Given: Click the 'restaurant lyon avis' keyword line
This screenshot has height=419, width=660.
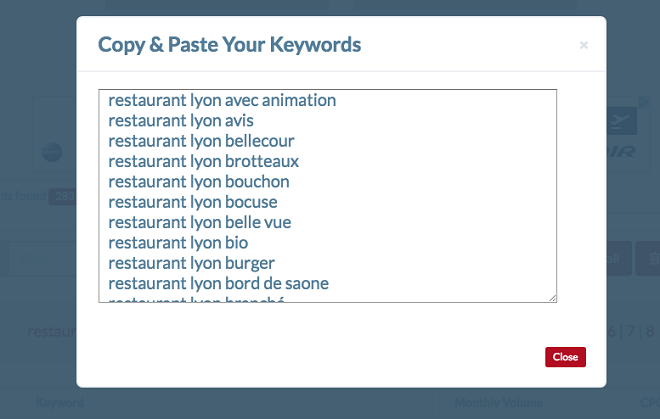Looking at the screenshot, I should click(x=181, y=121).
